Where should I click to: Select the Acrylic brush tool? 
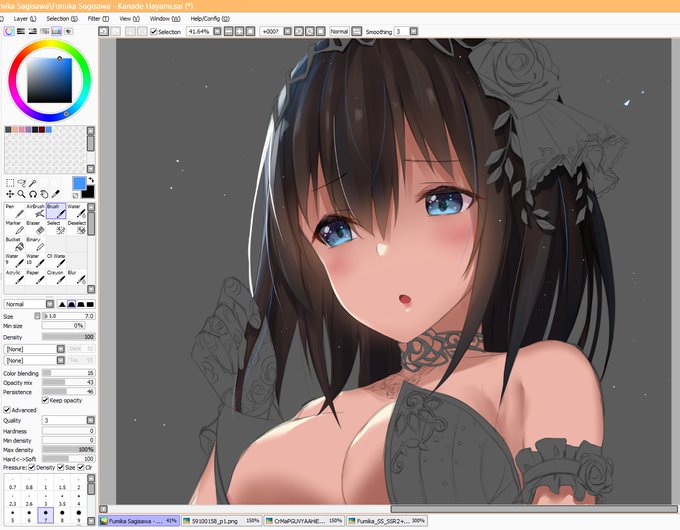(14, 277)
